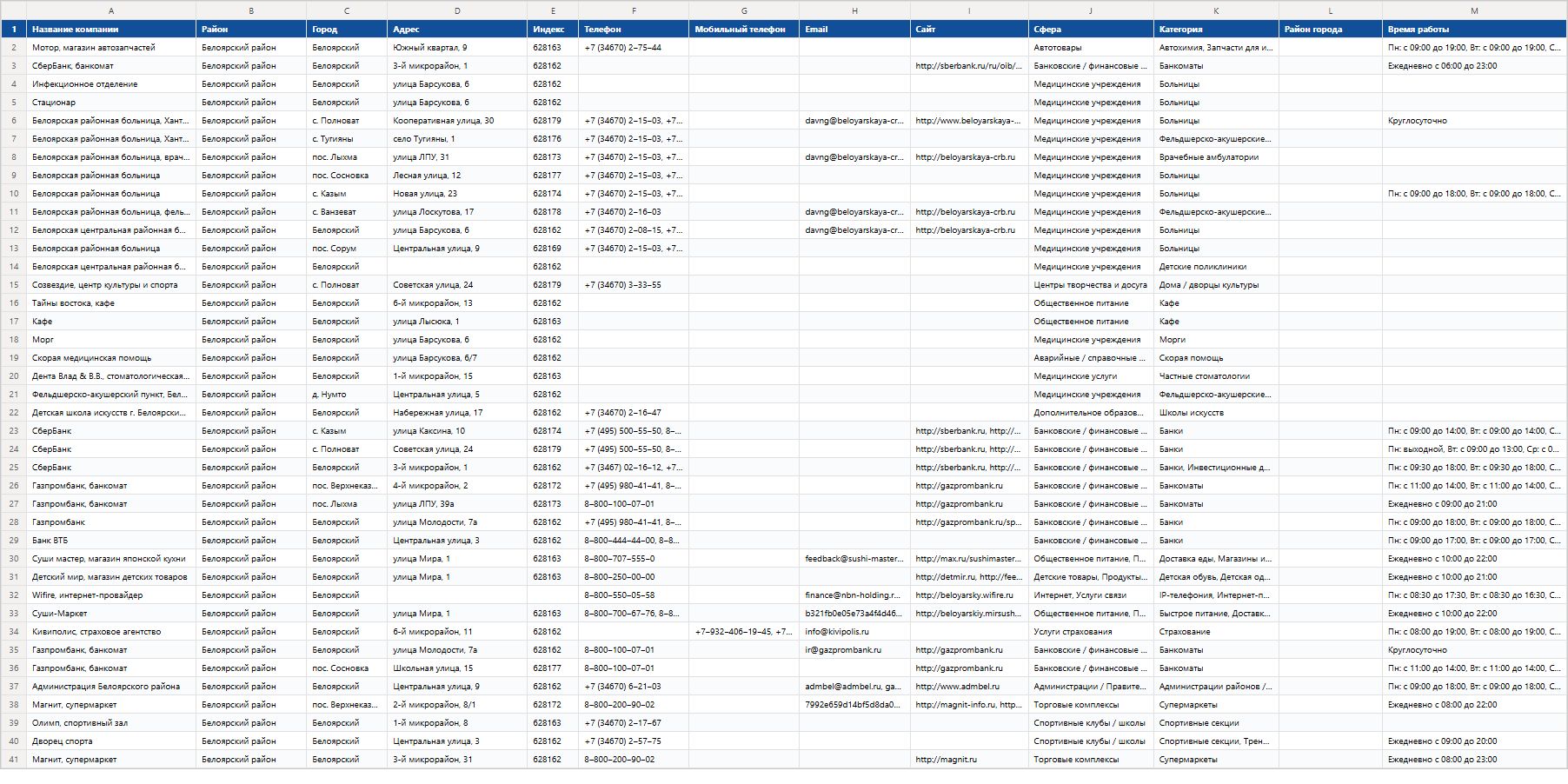The height and width of the screenshot is (784, 1568).
Task: Select address 'село Тугияны, 1'
Action: pos(457,139)
